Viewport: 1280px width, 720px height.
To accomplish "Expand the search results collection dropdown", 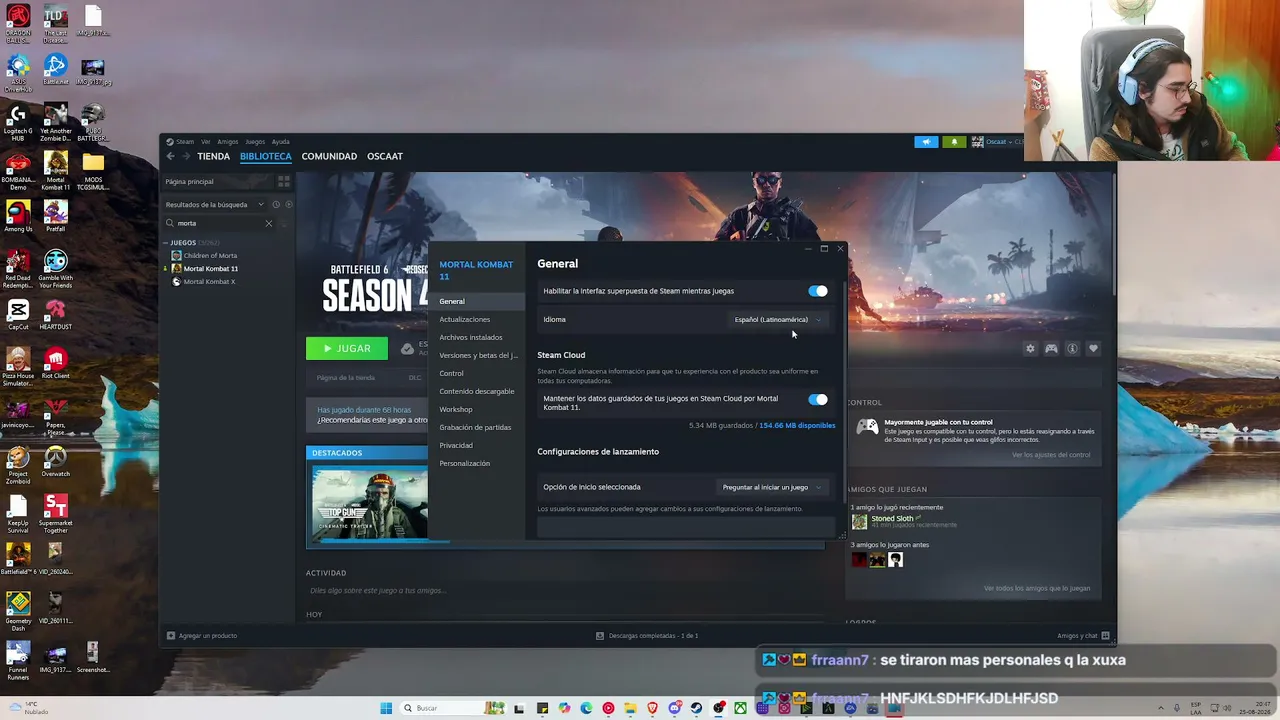I will tap(214, 204).
